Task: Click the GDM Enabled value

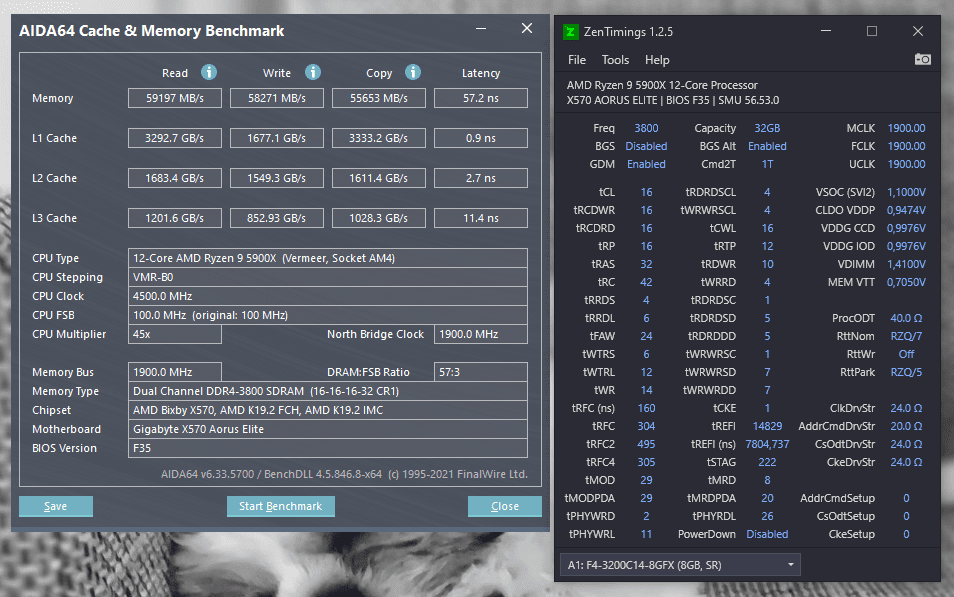Action: (x=646, y=164)
